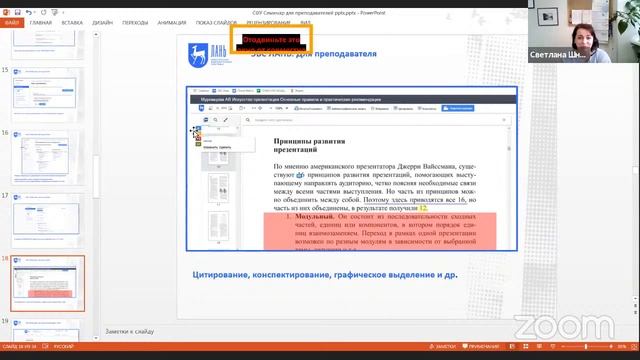The width and height of the screenshot is (640, 360).
Task: Switch to the РЕЦЕНЗИРОВАНИЕ ribbon tab
Action: (x=268, y=23)
